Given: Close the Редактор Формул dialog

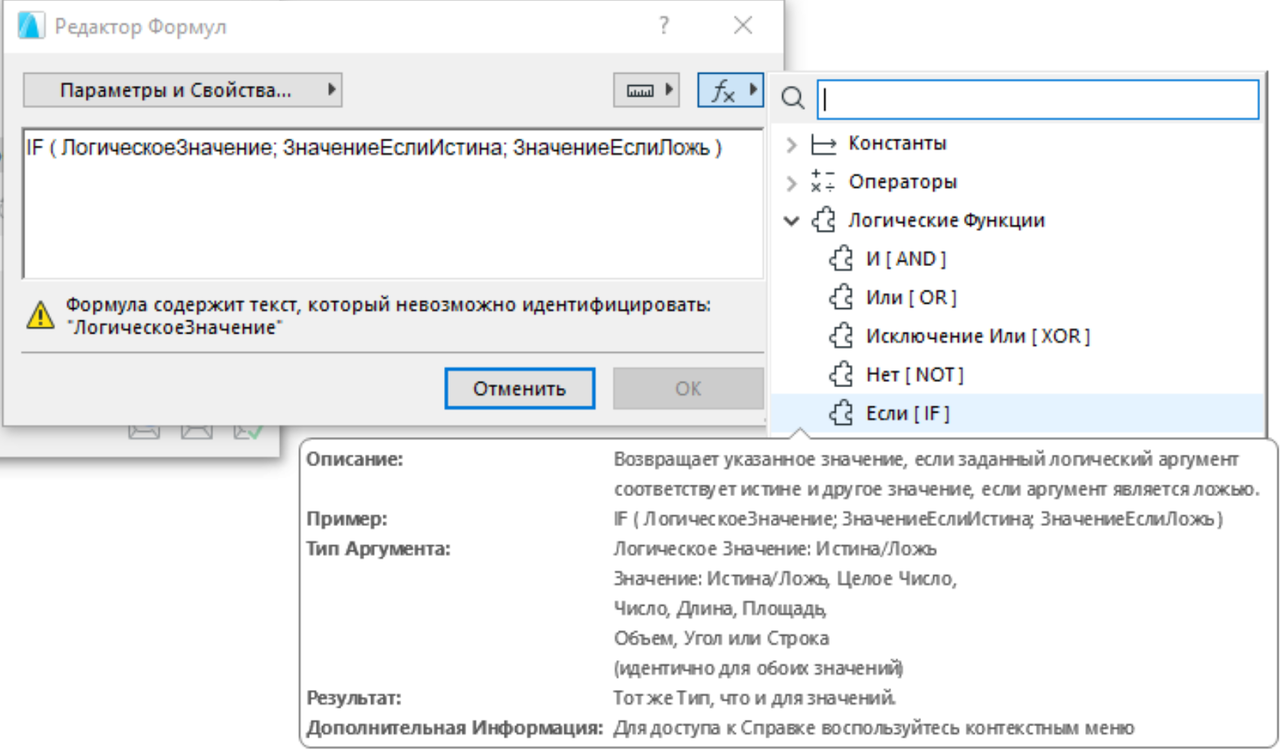Looking at the screenshot, I should click(743, 26).
